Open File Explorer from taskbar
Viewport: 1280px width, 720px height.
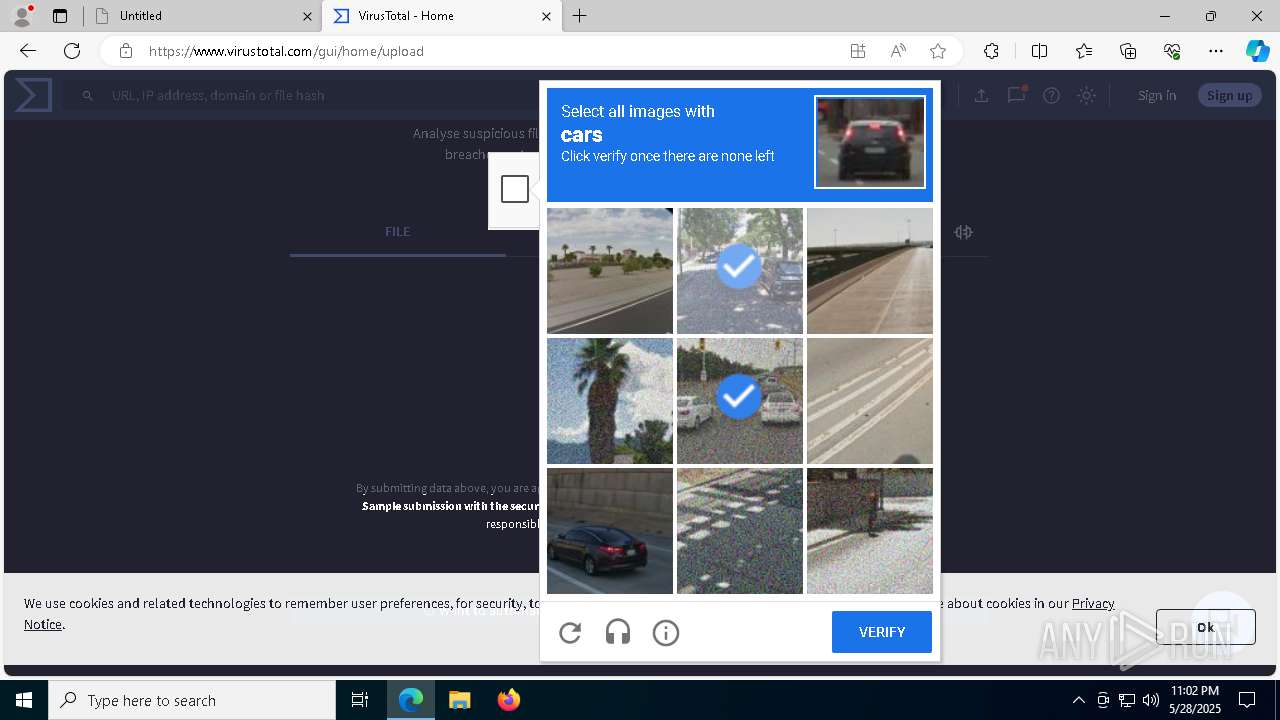pos(459,700)
